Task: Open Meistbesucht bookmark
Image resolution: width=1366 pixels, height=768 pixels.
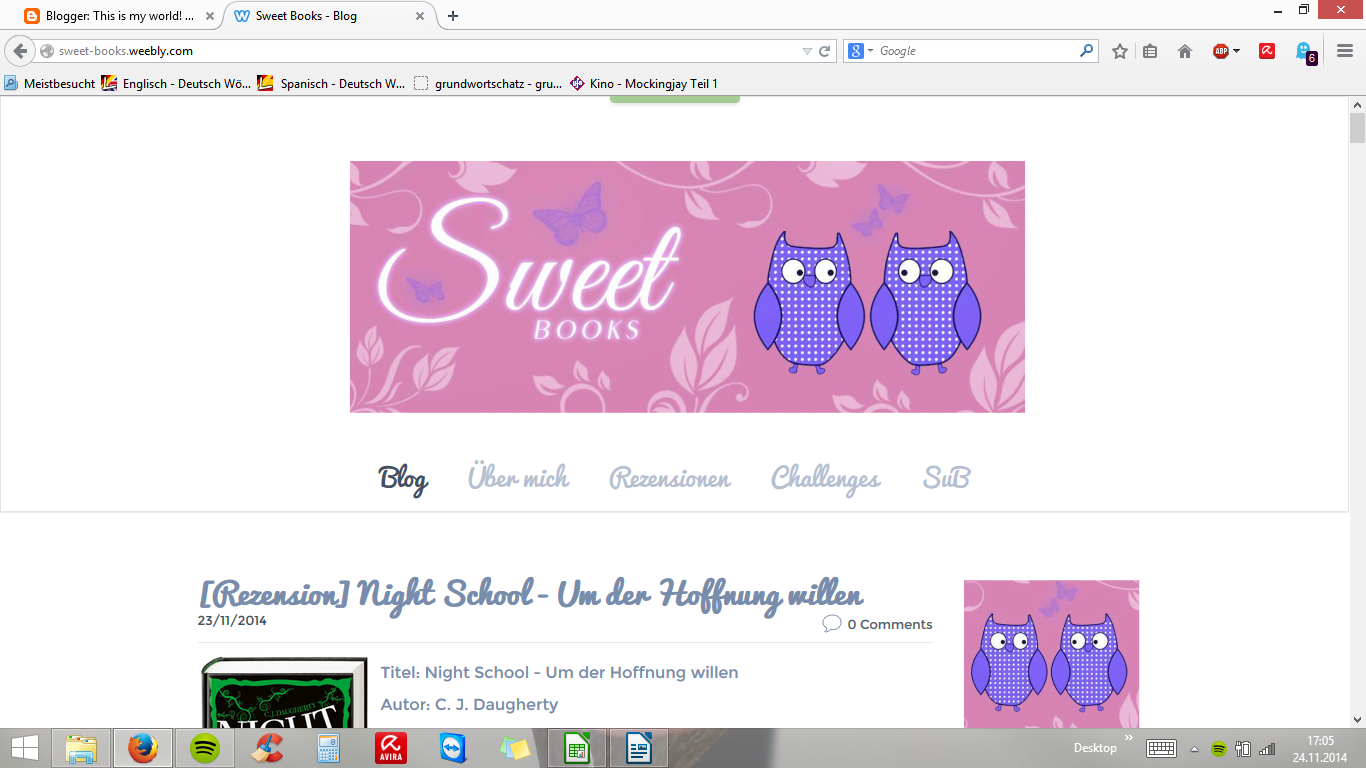Action: [50, 84]
